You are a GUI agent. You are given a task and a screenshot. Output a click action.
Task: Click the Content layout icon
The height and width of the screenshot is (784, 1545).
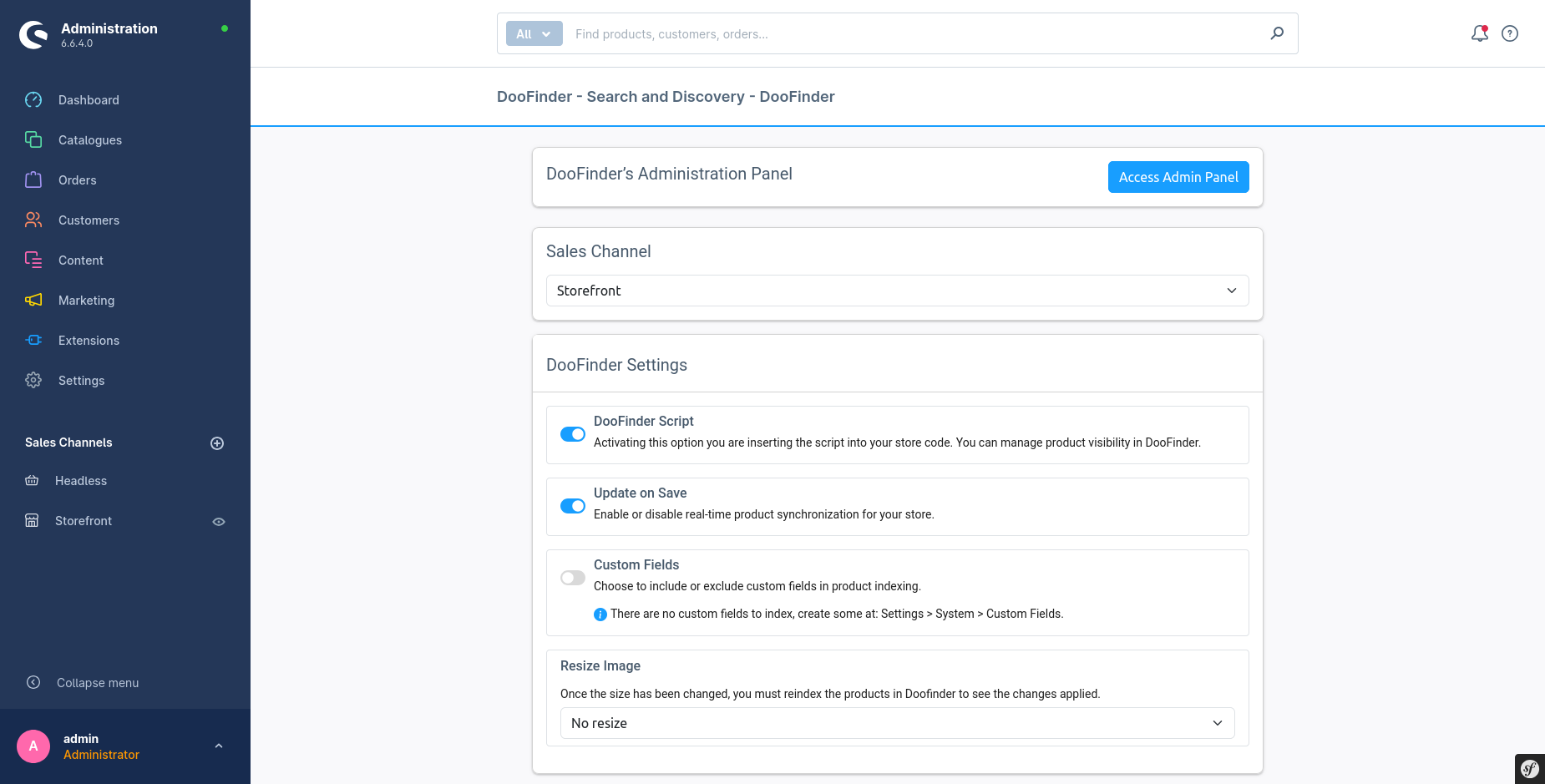pyautogui.click(x=33, y=260)
